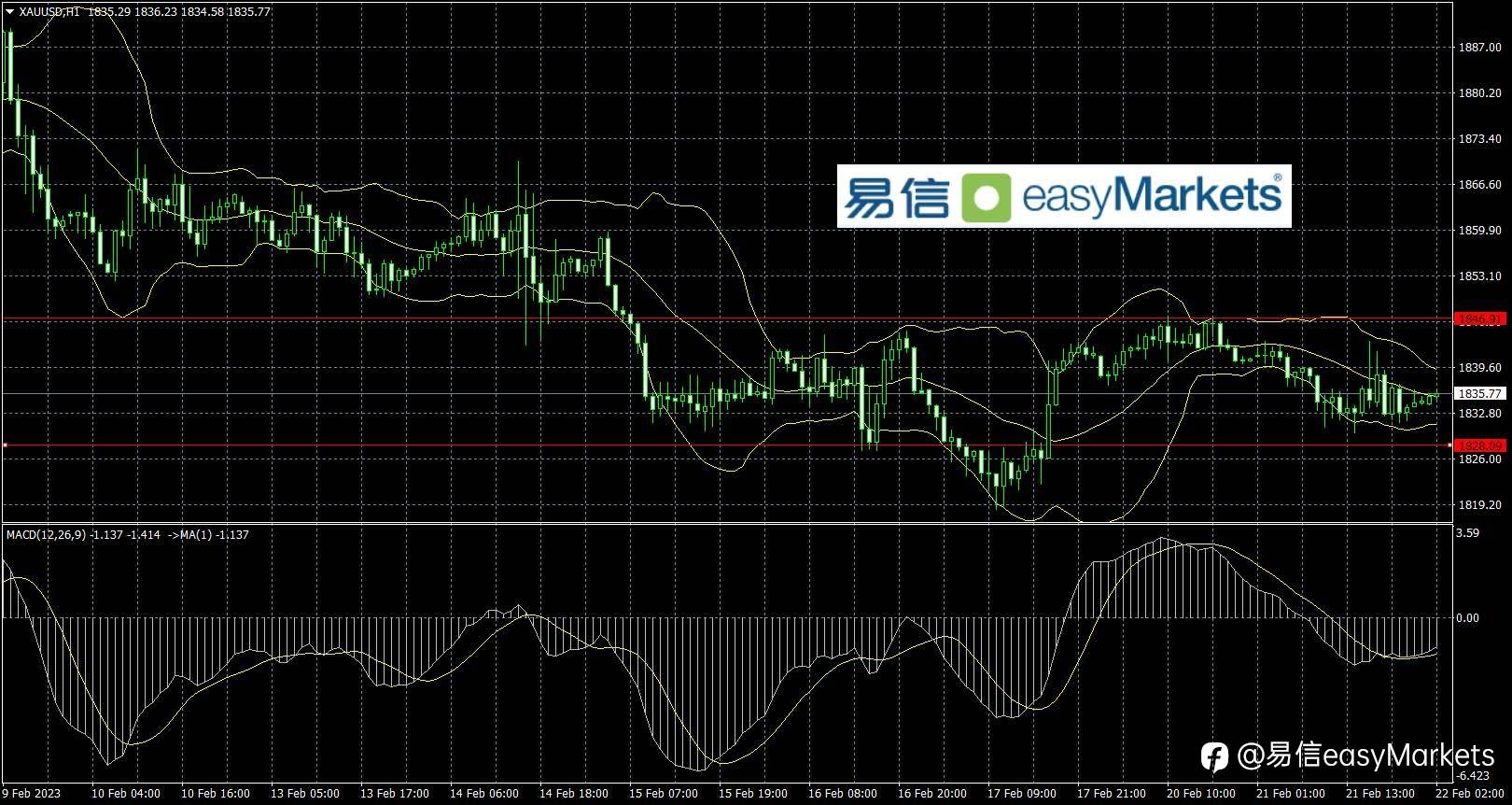Click the 1859.90 price axis label
This screenshot has height=805, width=1512.
(1479, 231)
